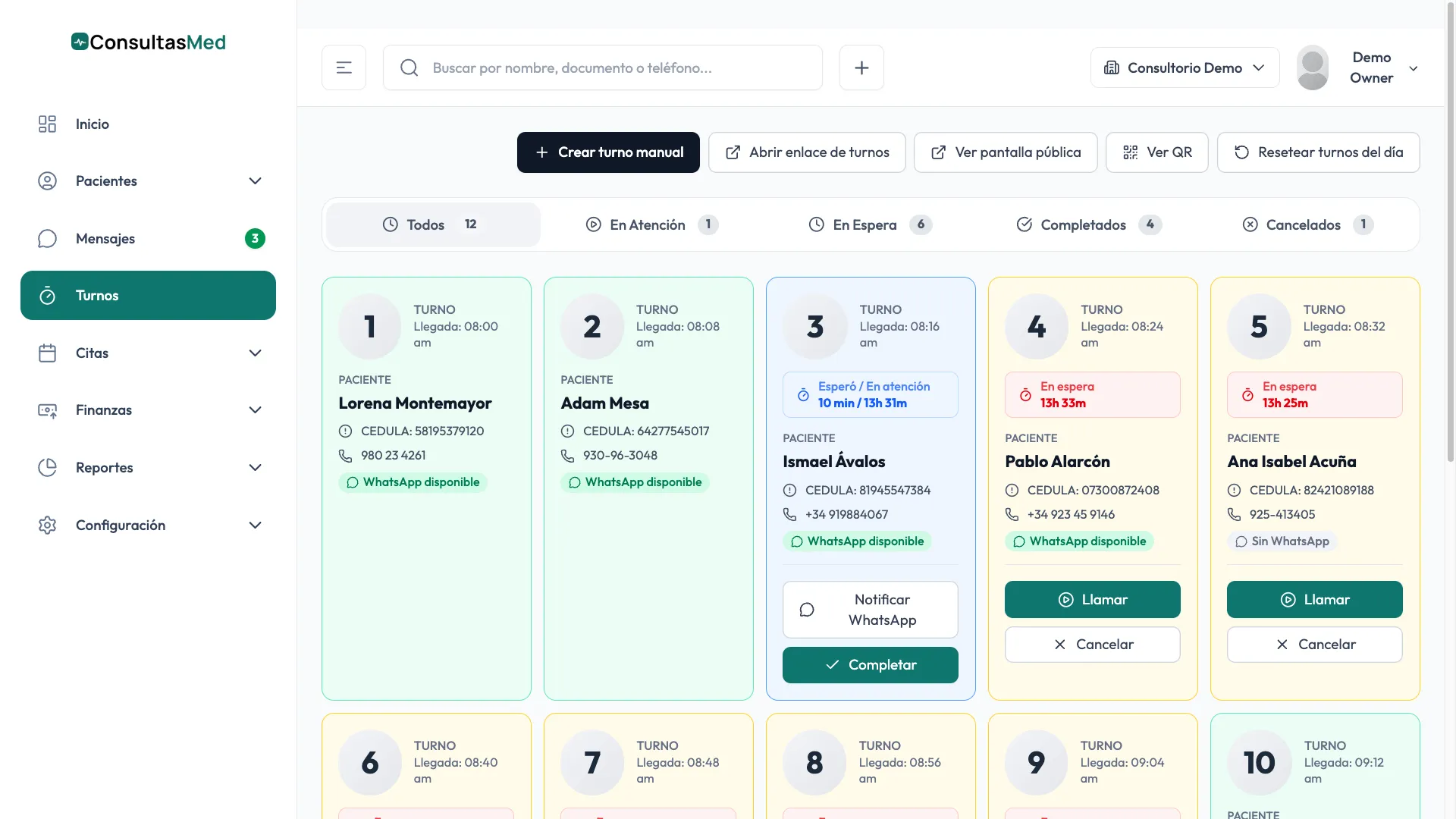Click Completar on turno 3
Viewport: 1456px width, 819px height.
(x=871, y=665)
